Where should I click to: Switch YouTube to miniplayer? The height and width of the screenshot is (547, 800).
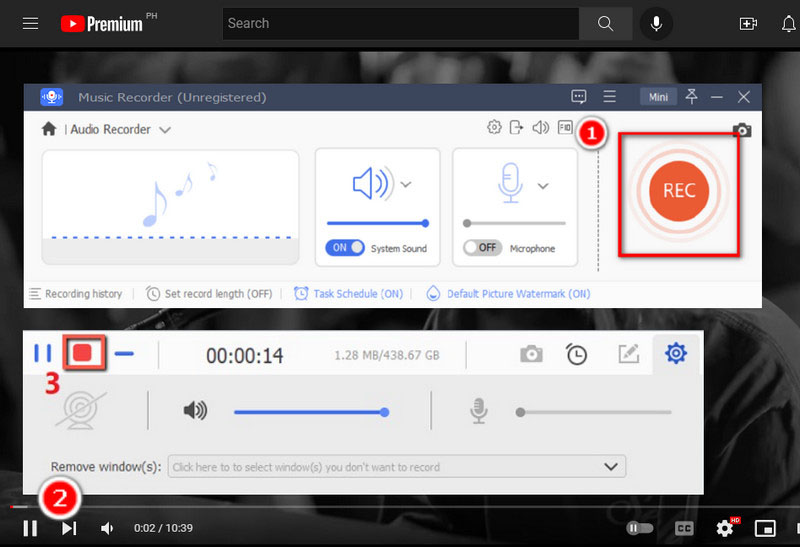tap(765, 529)
